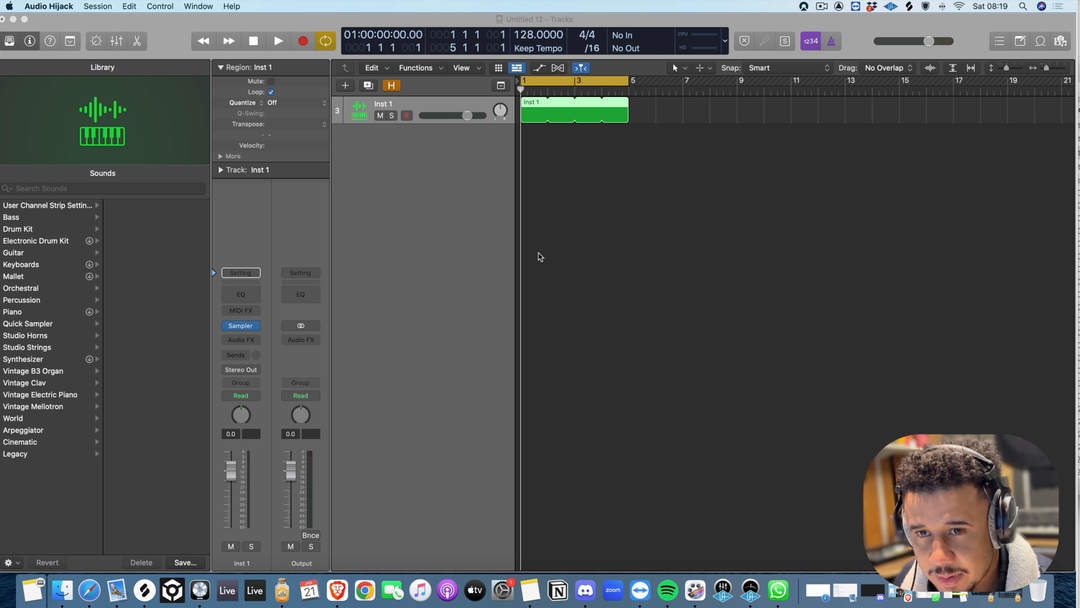1080x608 pixels.
Task: Uncheck the Loop checkbox in Region inspector
Action: coord(271,92)
